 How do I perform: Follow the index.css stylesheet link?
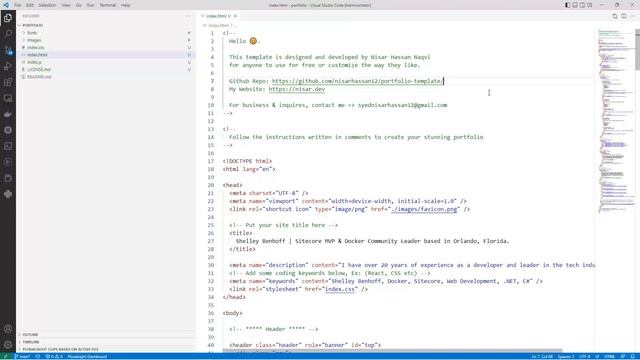(x=340, y=289)
